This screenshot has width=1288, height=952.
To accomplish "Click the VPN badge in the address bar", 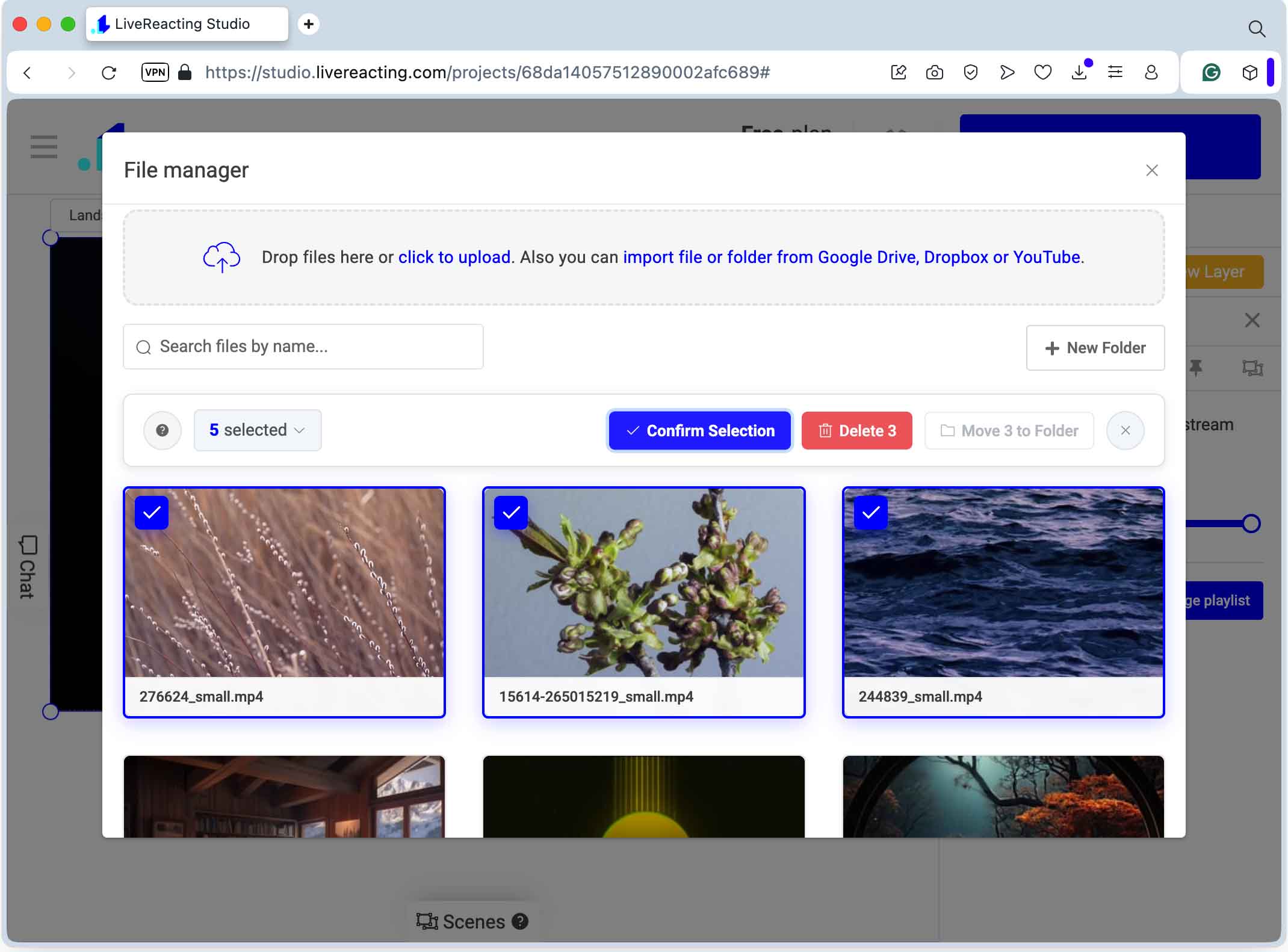I will (155, 72).
